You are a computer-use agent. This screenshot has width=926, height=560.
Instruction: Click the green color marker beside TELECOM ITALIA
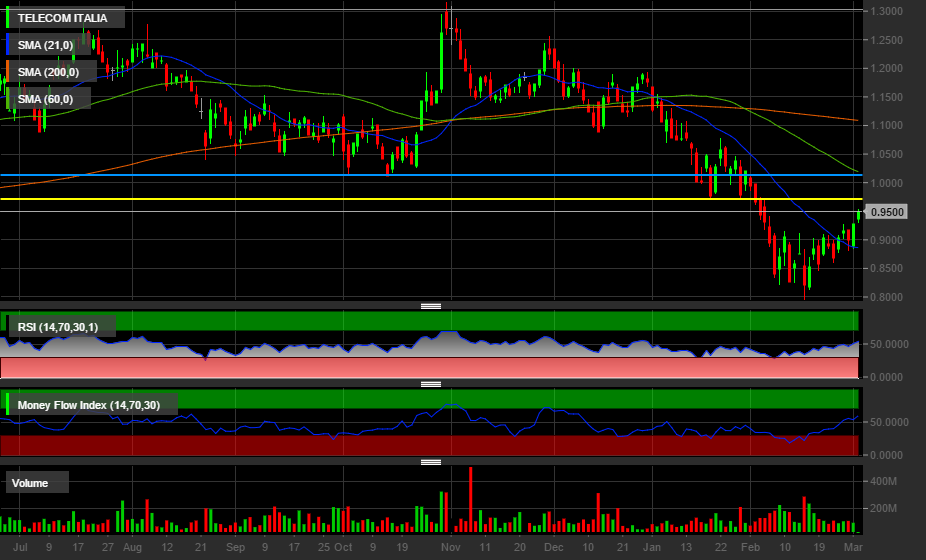tap(8, 18)
